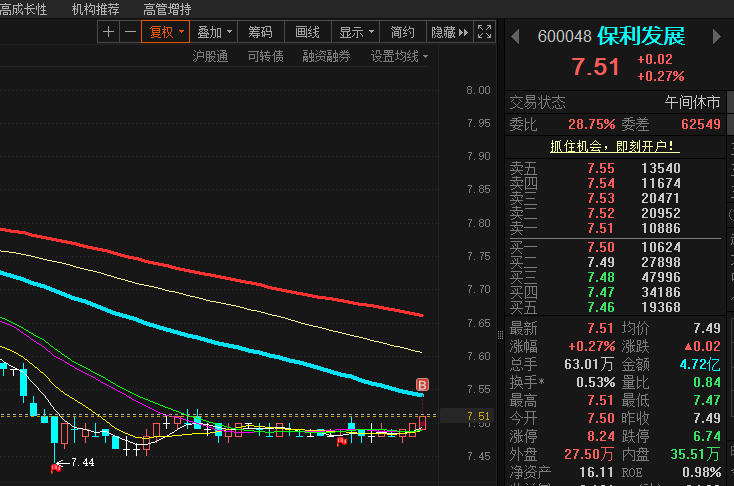Screen dimensions: 734x486
Task: Click stock code 600048
Action: (x=565, y=36)
